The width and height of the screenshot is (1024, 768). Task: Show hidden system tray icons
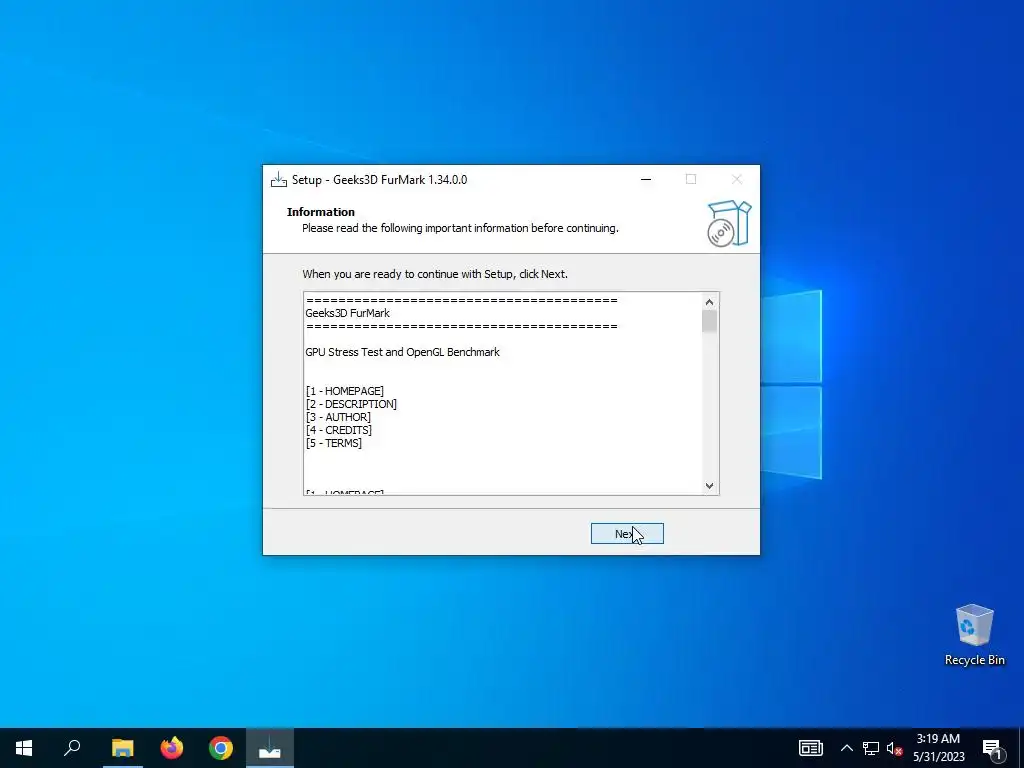pyautogui.click(x=846, y=748)
